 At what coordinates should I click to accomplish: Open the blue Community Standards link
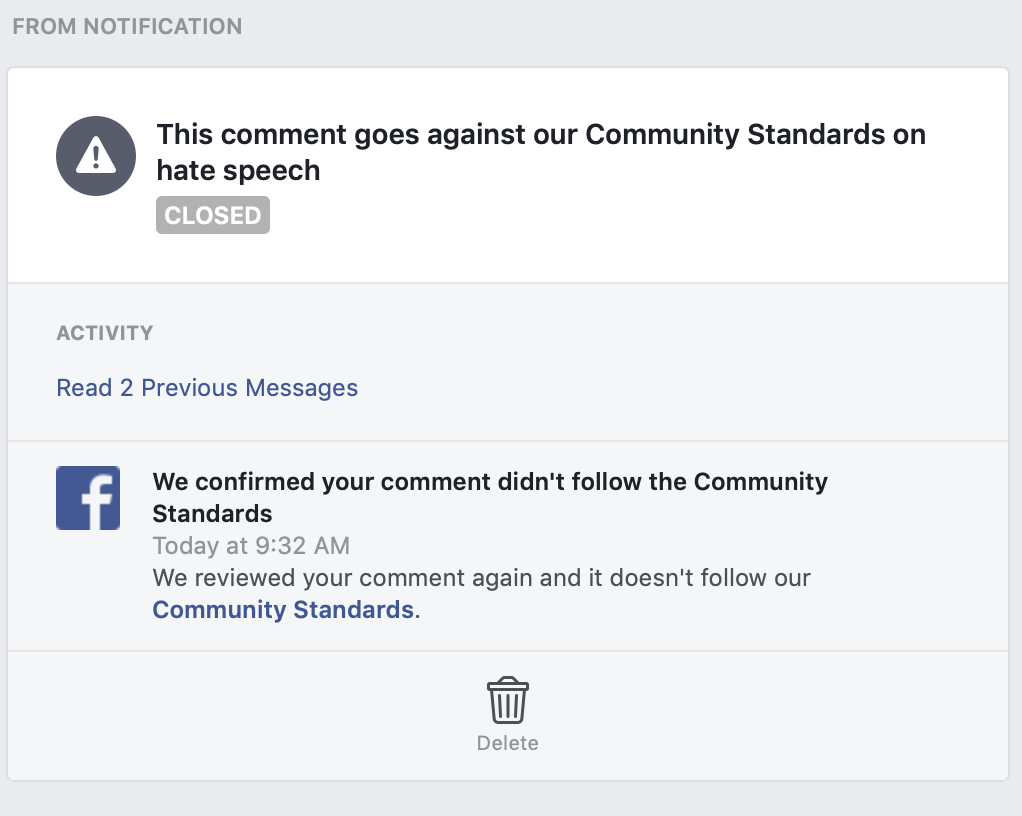click(283, 610)
